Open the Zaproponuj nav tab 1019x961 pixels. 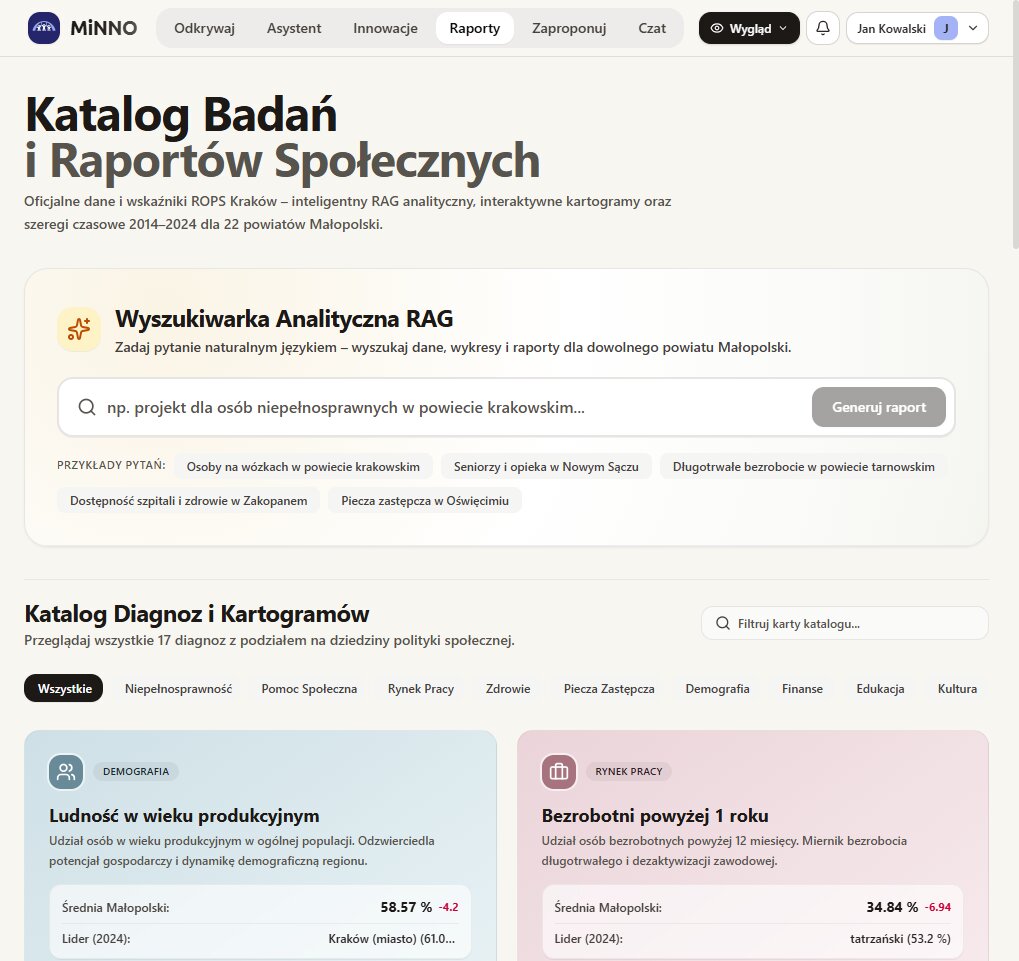pyautogui.click(x=569, y=28)
